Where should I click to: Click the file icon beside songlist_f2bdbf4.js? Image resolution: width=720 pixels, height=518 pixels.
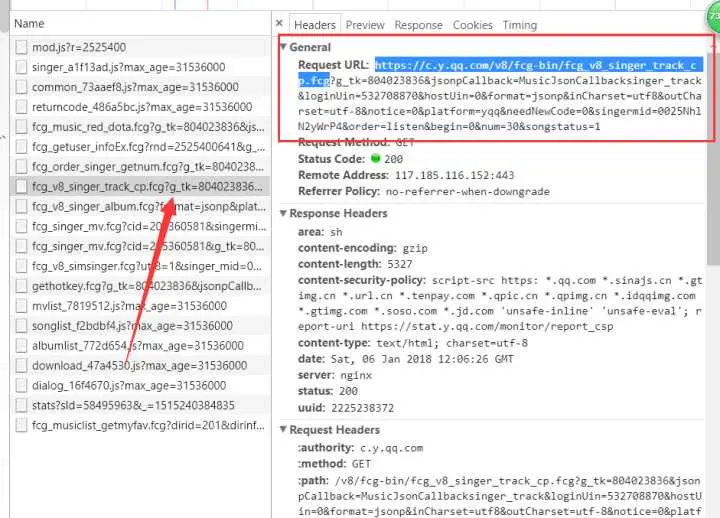(x=21, y=326)
